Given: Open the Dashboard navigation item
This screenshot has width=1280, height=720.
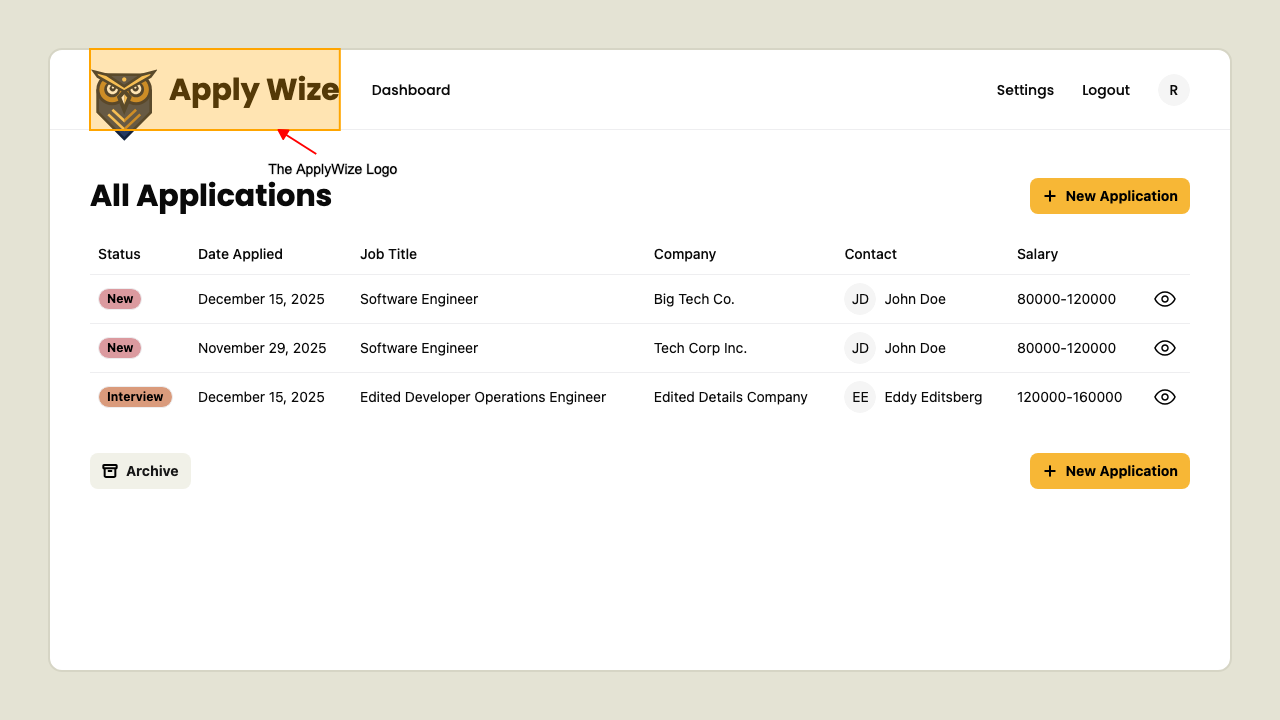Looking at the screenshot, I should [410, 90].
